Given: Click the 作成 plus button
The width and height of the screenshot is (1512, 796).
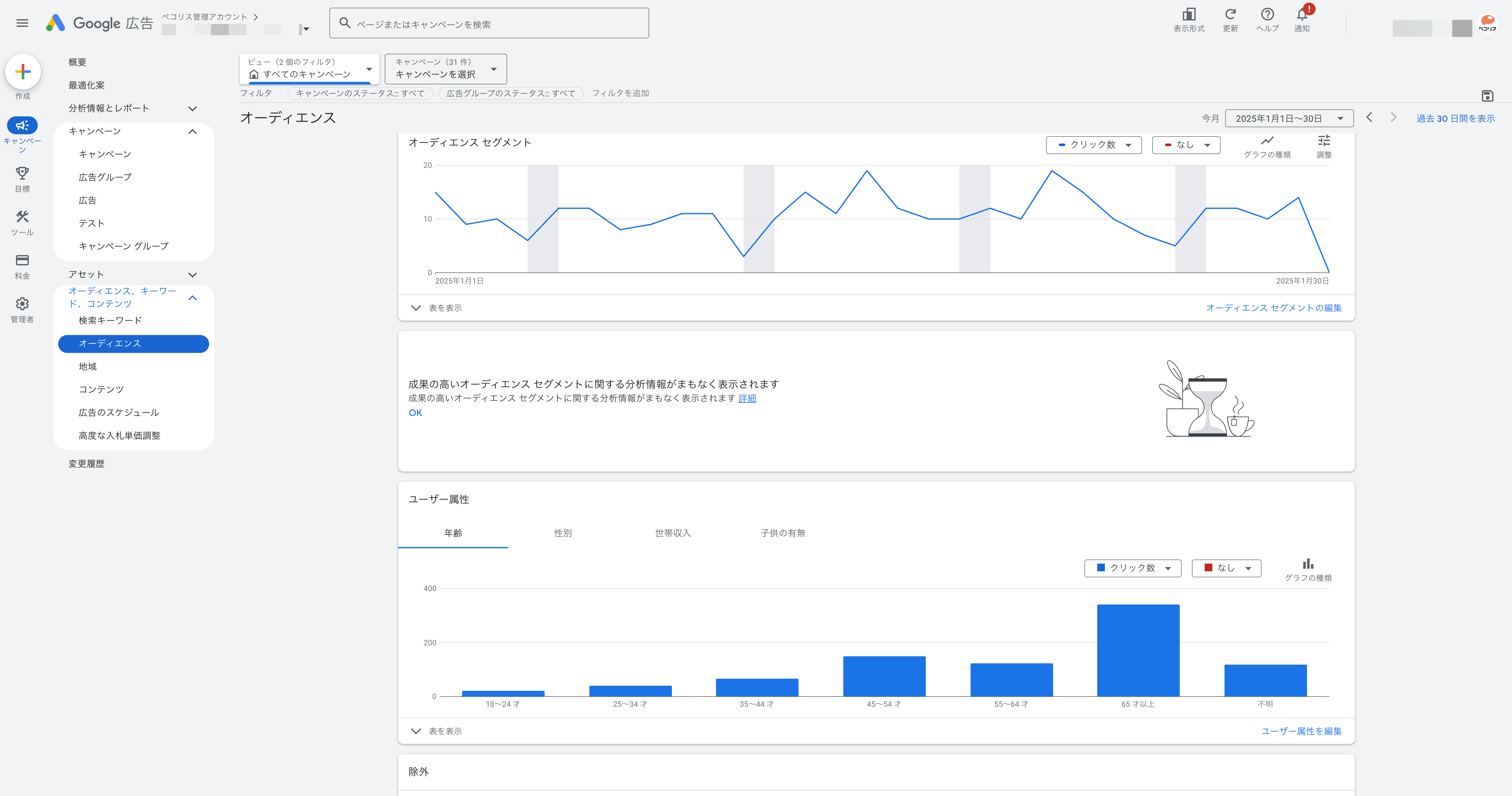Looking at the screenshot, I should point(22,72).
